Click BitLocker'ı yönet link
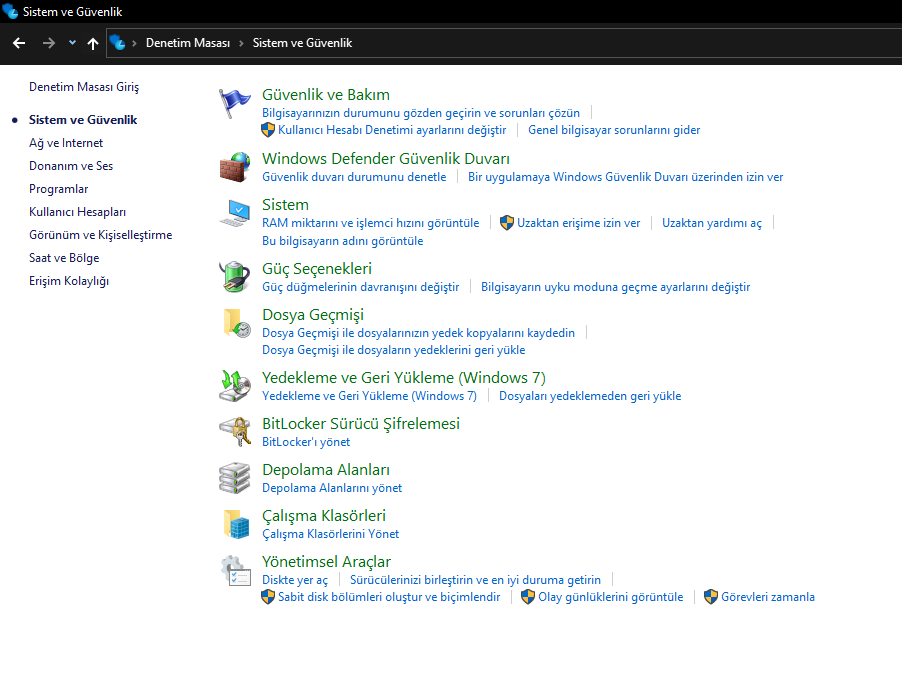This screenshot has width=902, height=675. [305, 442]
